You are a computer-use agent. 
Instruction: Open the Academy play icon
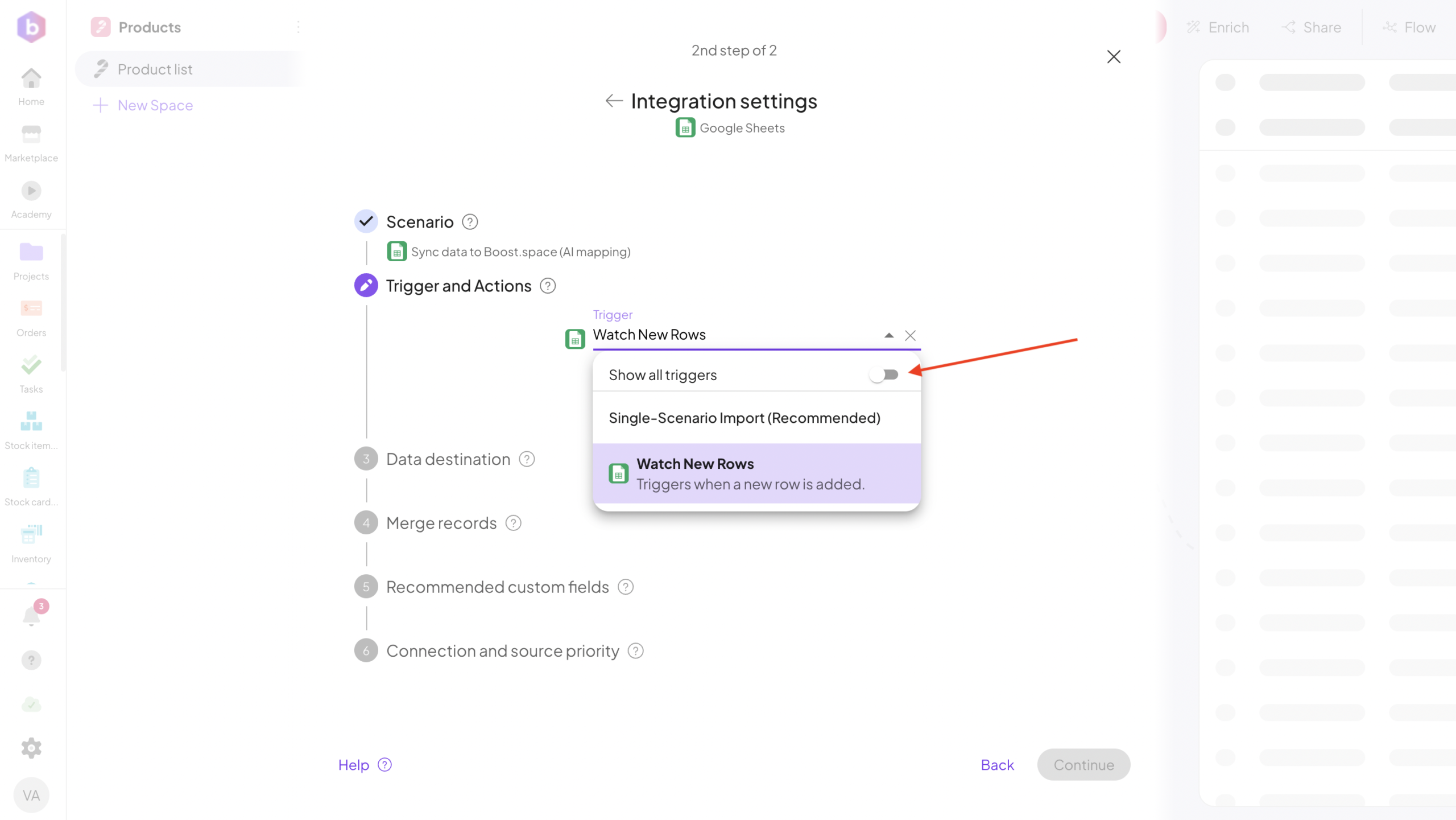pos(31,191)
